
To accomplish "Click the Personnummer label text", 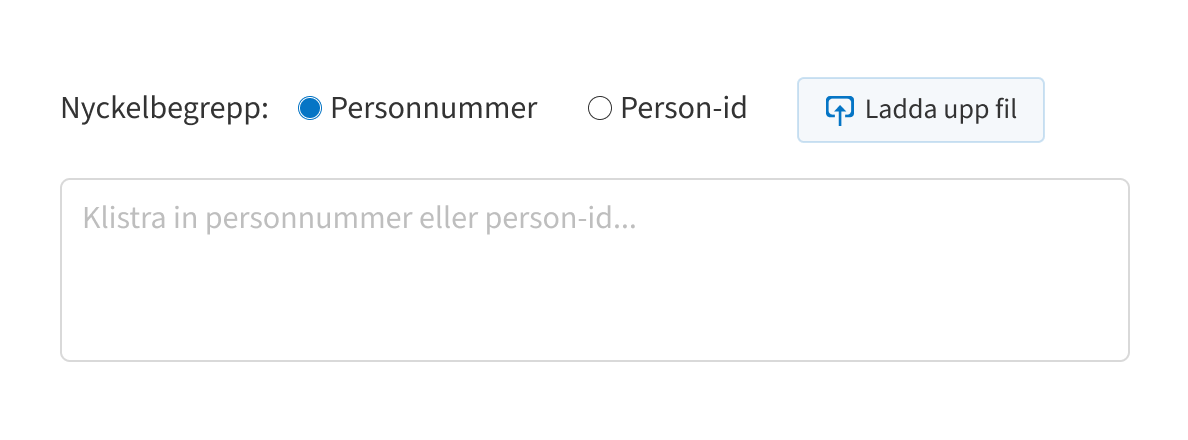I will click(434, 108).
